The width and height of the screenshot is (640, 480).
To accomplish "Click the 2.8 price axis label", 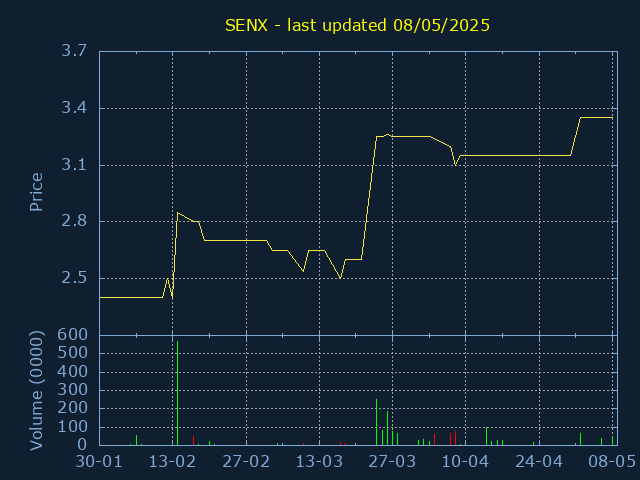I will click(74, 221).
